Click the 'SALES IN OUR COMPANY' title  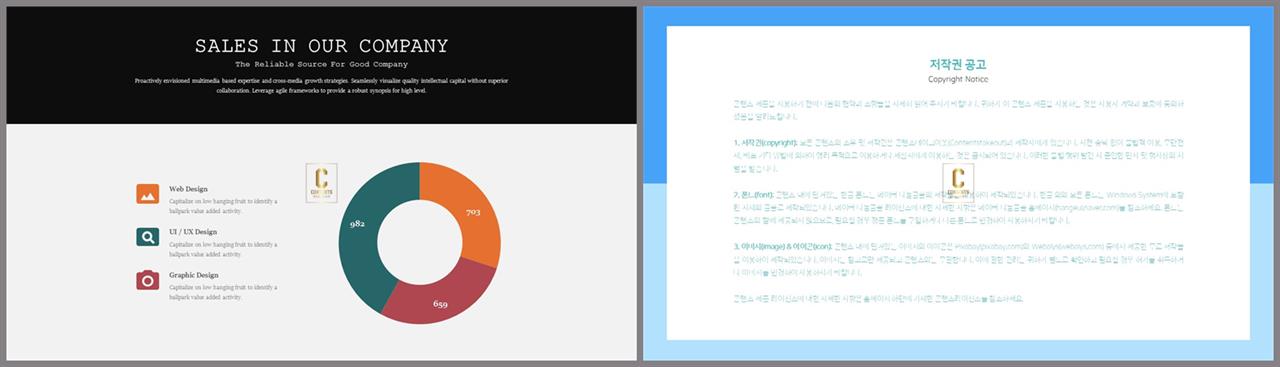(x=321, y=46)
